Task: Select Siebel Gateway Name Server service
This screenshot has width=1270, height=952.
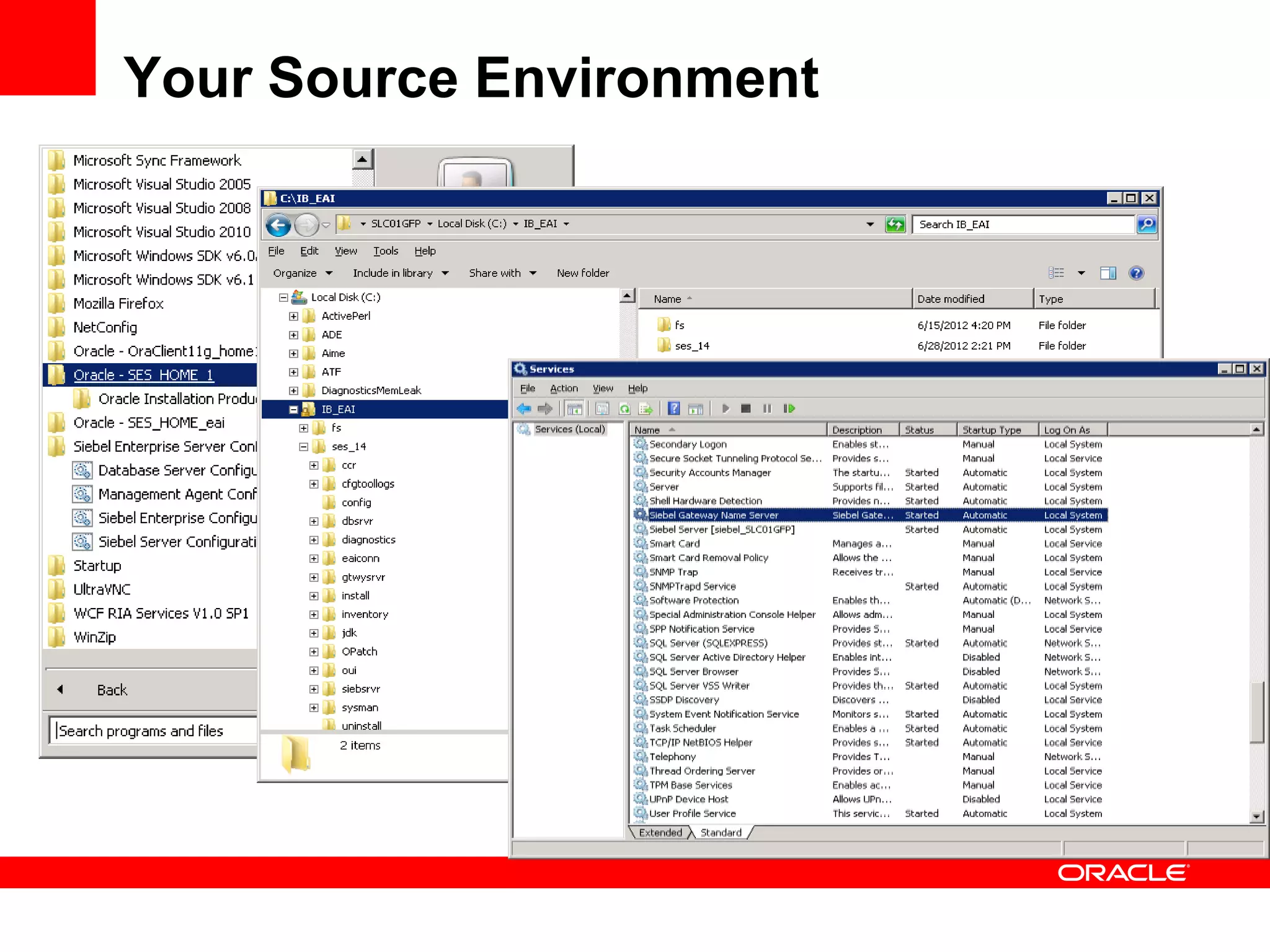Action: tap(870, 515)
